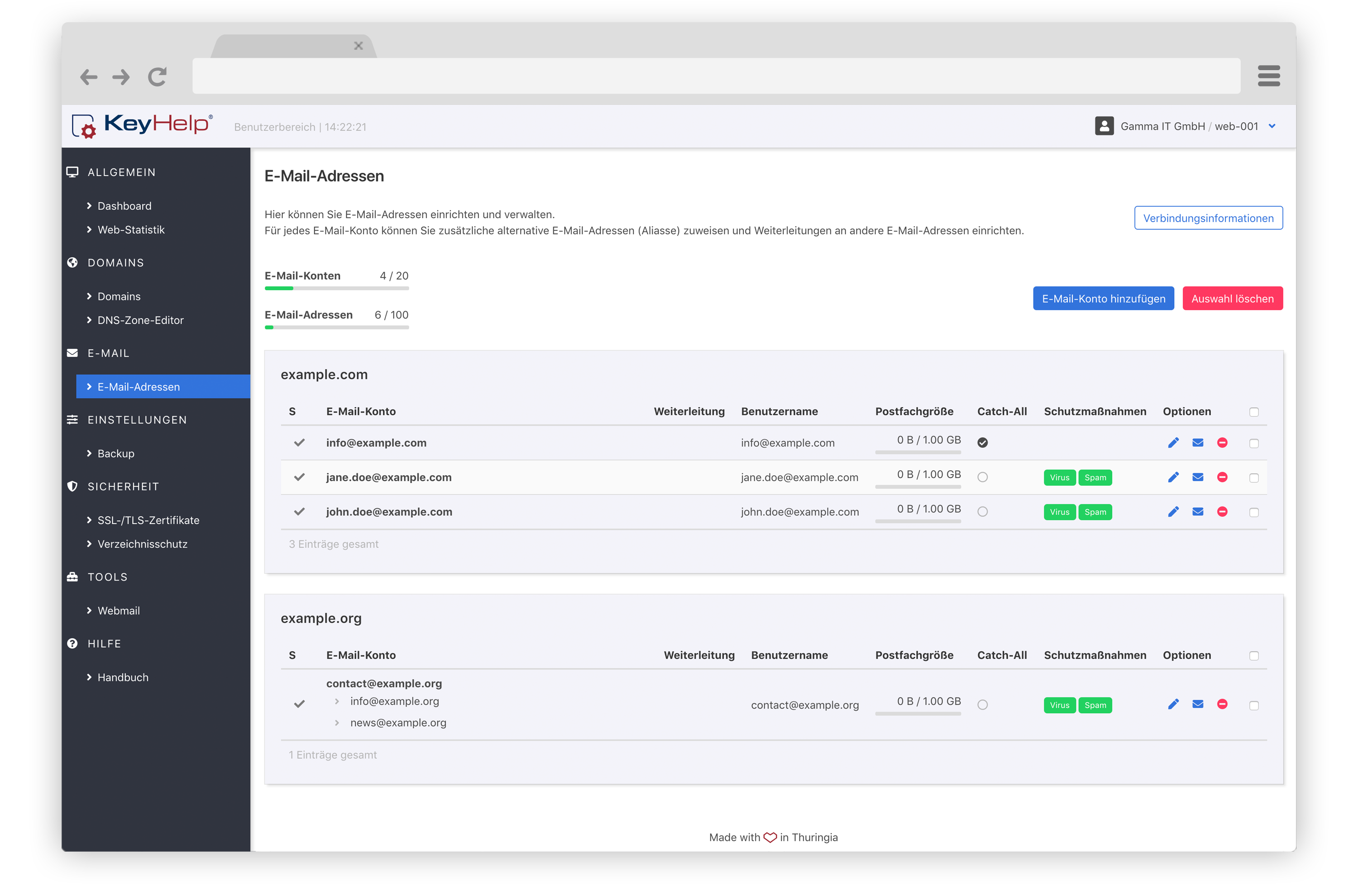Click the Domains globe icon in sidebar
Image resolution: width=1358 pixels, height=896 pixels.
point(72,262)
